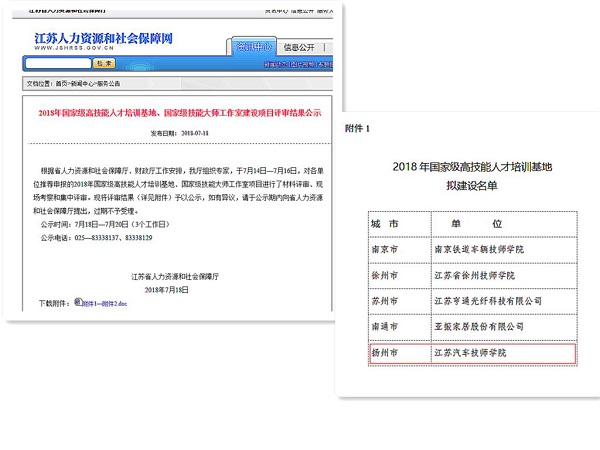Screen dimensions: 600x450
Task: Open the document icon beside 附件1—附件2.doc
Action: click(78, 302)
